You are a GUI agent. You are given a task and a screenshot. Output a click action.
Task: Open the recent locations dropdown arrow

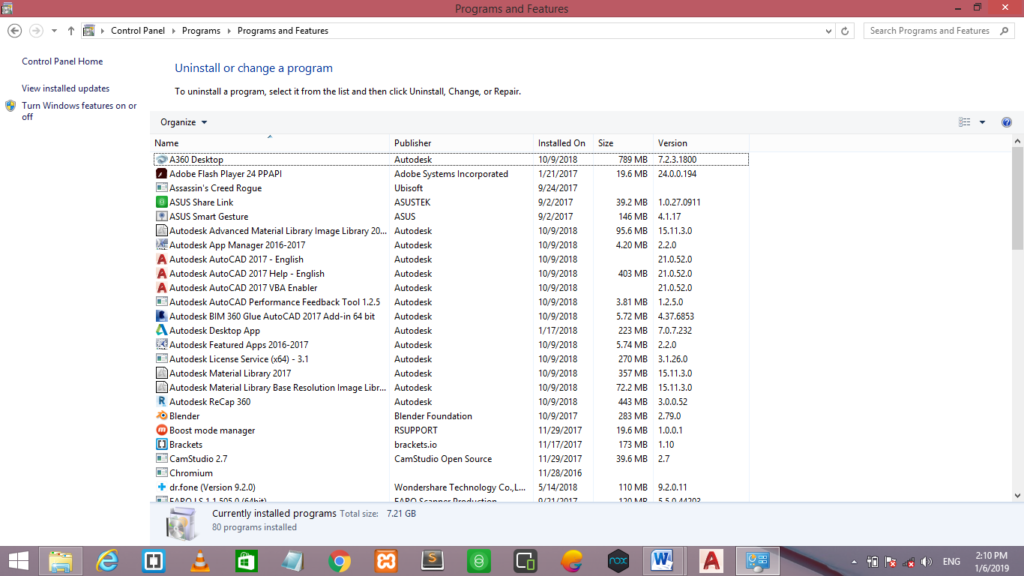click(x=54, y=31)
